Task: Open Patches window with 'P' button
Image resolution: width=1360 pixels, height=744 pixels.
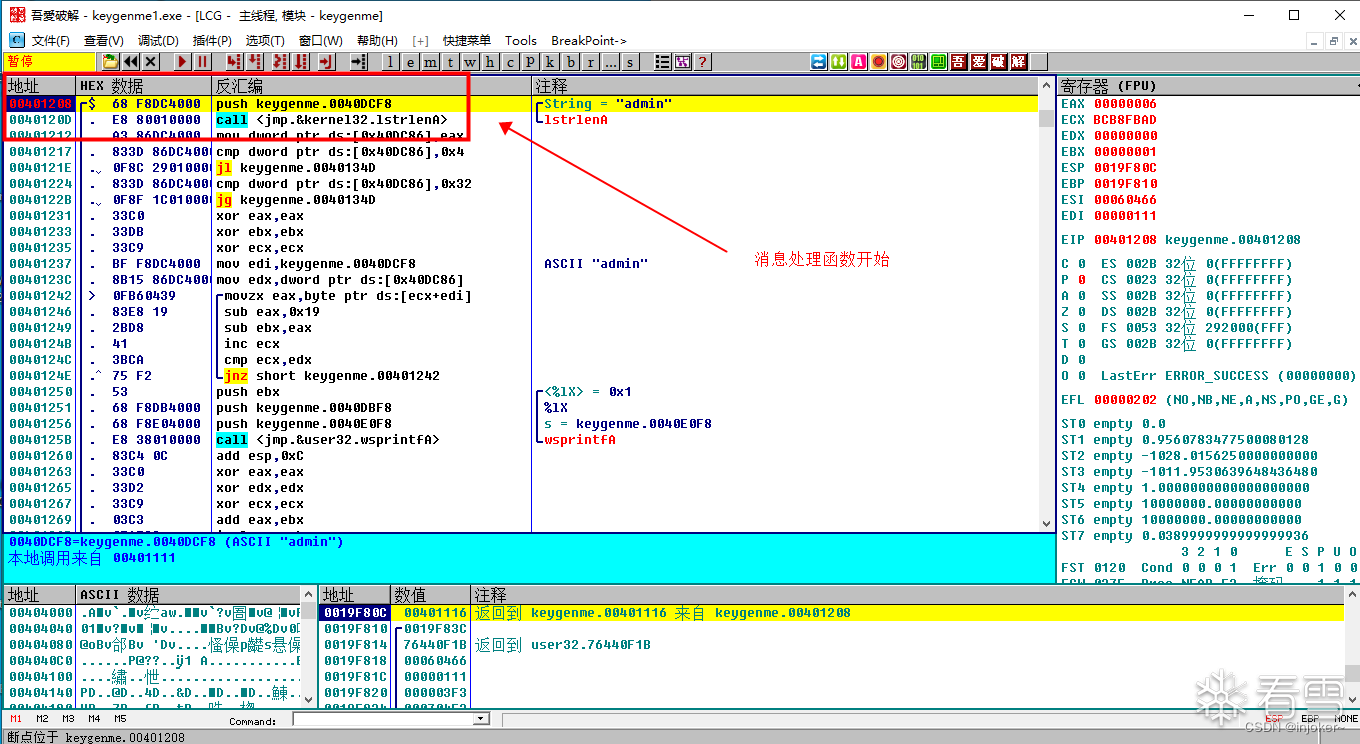Action: (x=530, y=62)
